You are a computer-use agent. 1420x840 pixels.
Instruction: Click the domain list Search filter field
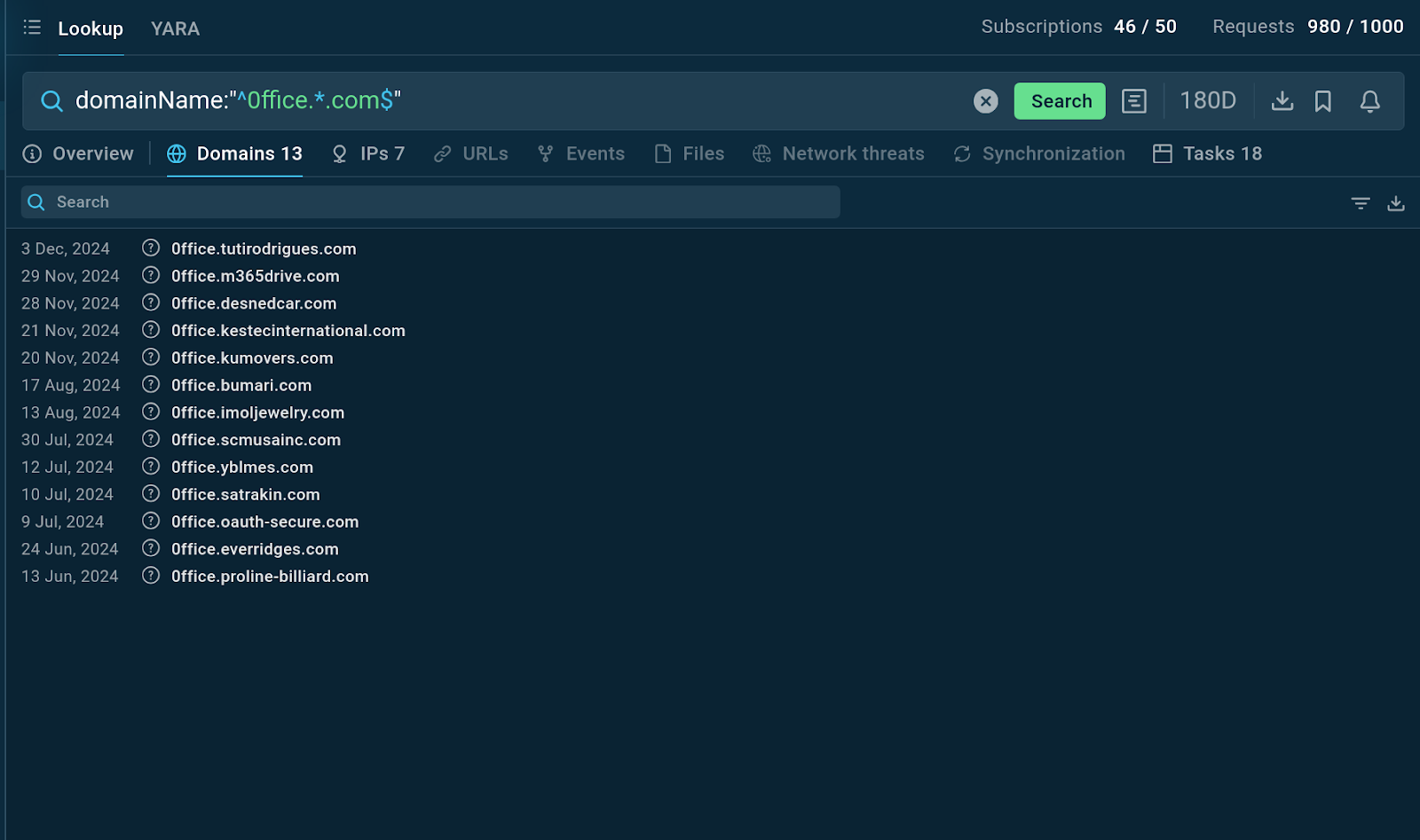[x=430, y=202]
